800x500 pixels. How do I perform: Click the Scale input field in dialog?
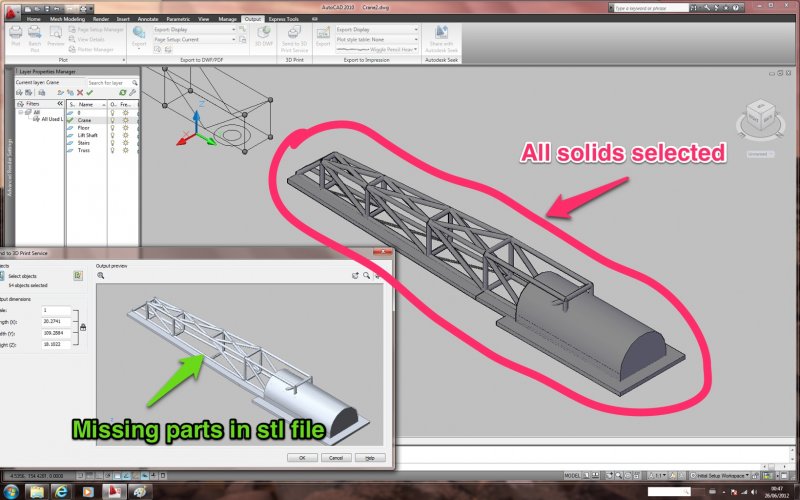[x=56, y=310]
